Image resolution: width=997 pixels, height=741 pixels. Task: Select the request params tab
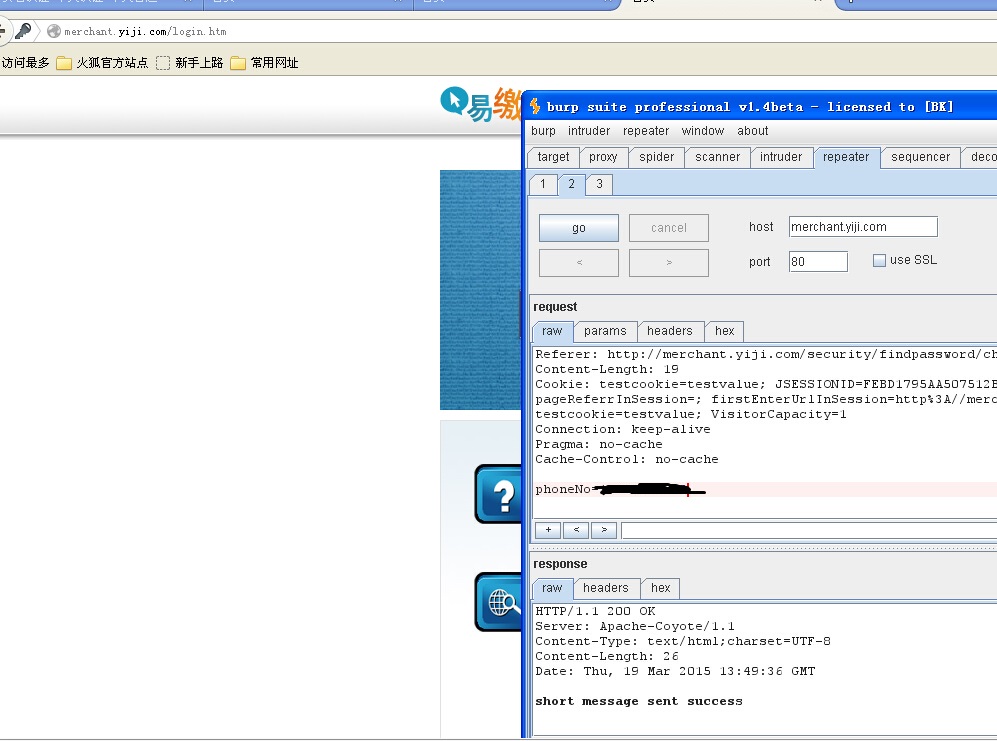605,331
